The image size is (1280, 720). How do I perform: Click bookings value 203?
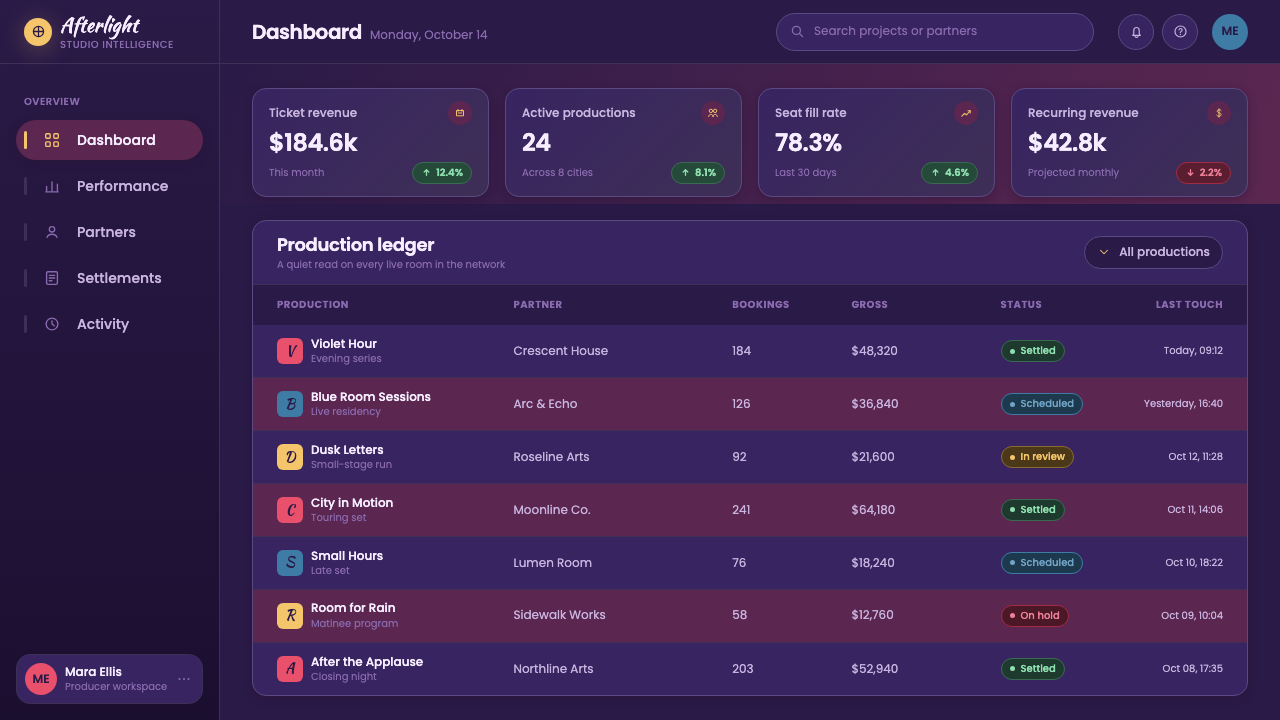point(743,669)
